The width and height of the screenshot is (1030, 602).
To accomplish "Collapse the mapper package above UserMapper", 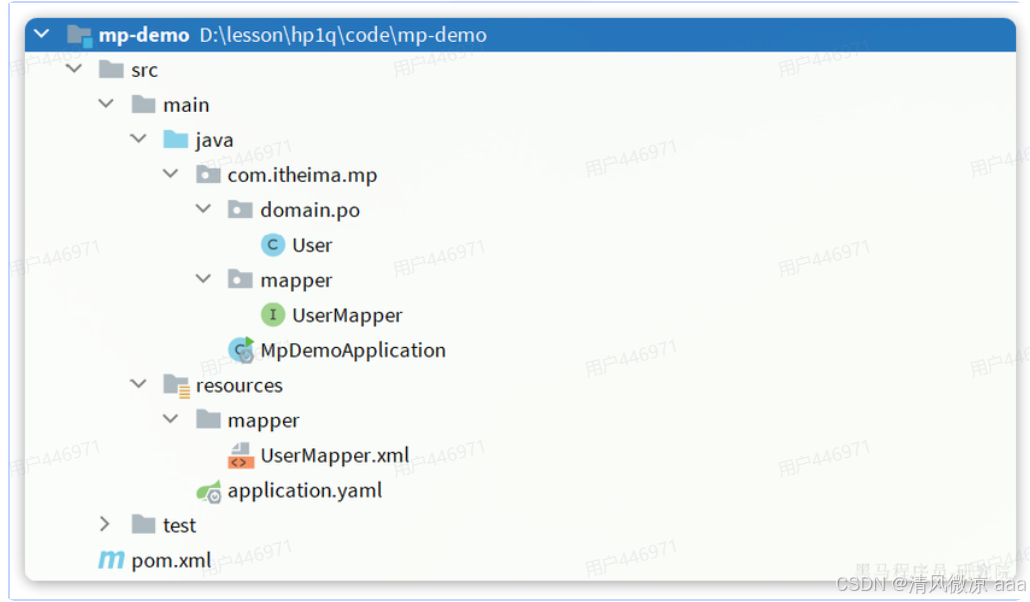I will pos(203,279).
